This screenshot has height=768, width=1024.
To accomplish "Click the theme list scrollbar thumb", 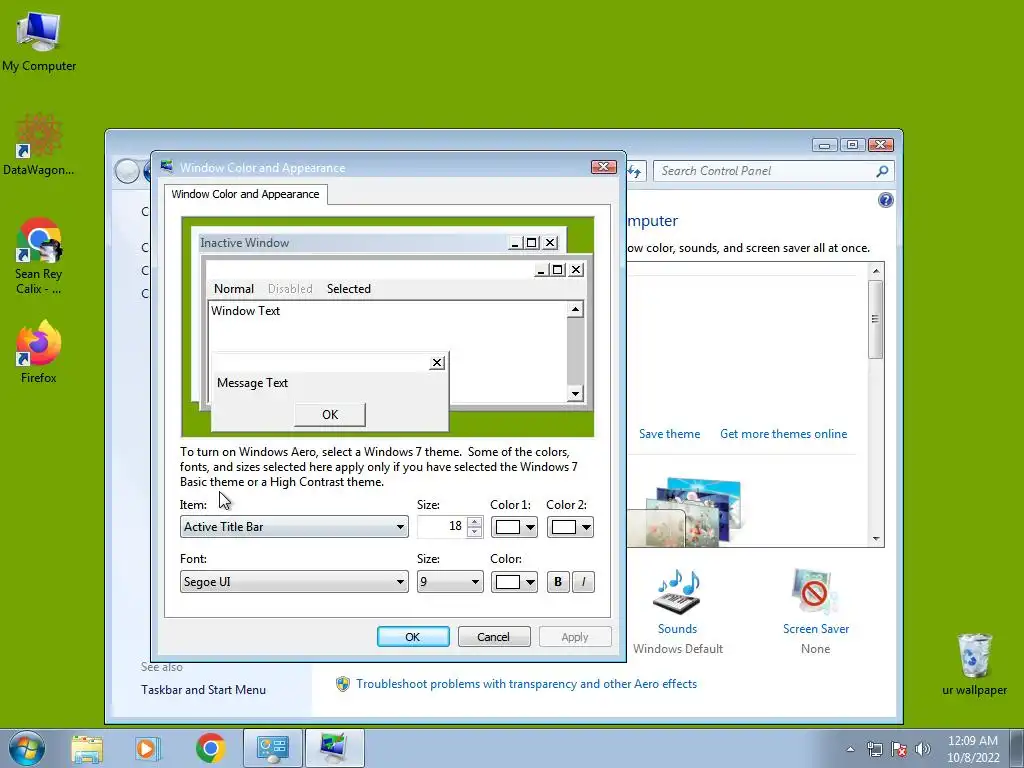I will 876,319.
